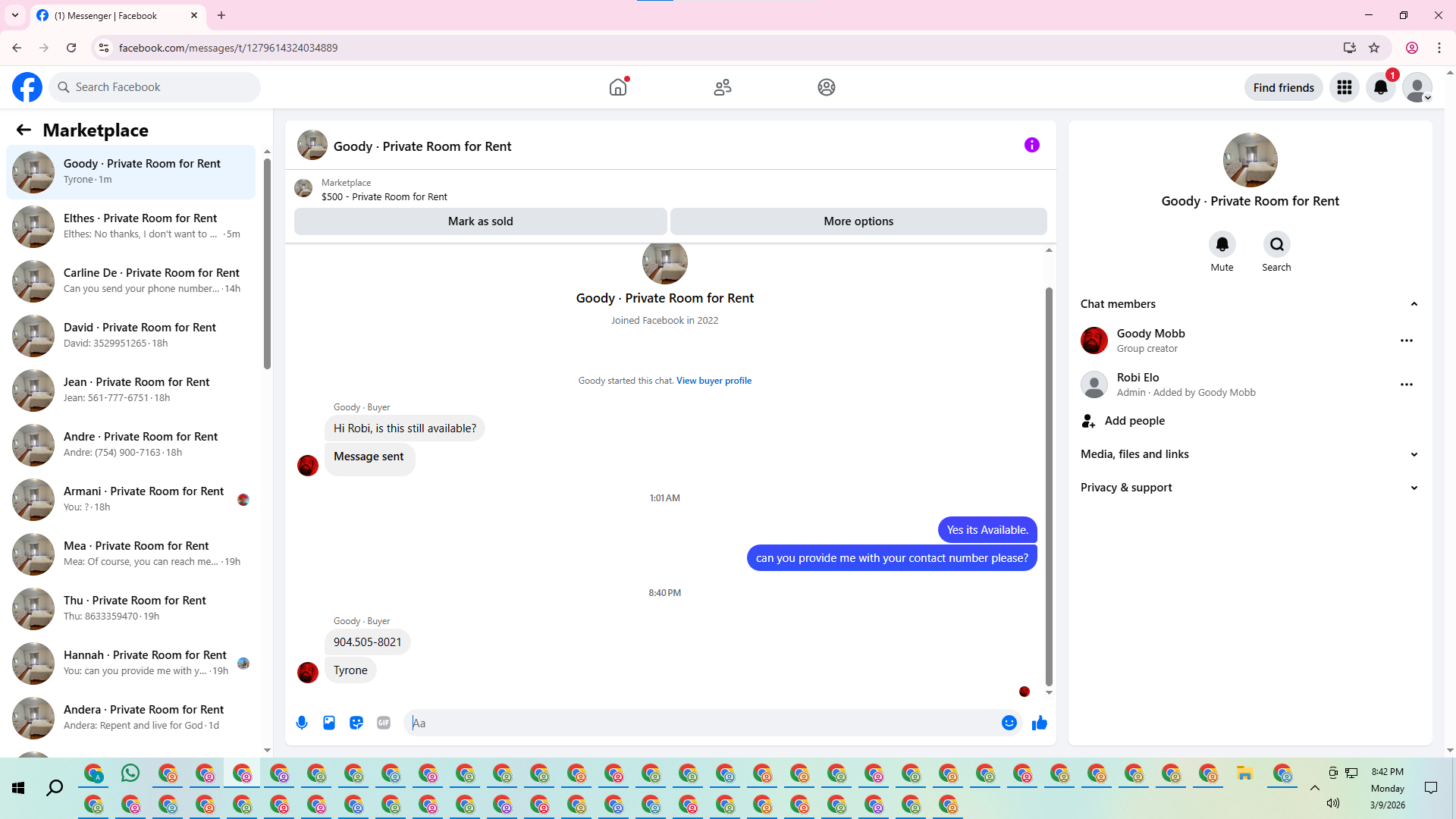Open the notifications bell

[x=1380, y=87]
